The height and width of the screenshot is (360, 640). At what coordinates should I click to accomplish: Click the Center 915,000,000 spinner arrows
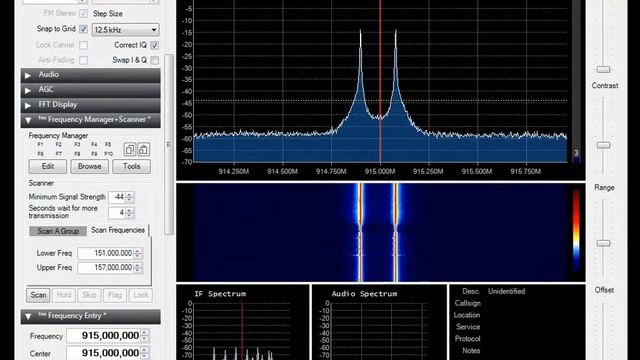click(145, 353)
